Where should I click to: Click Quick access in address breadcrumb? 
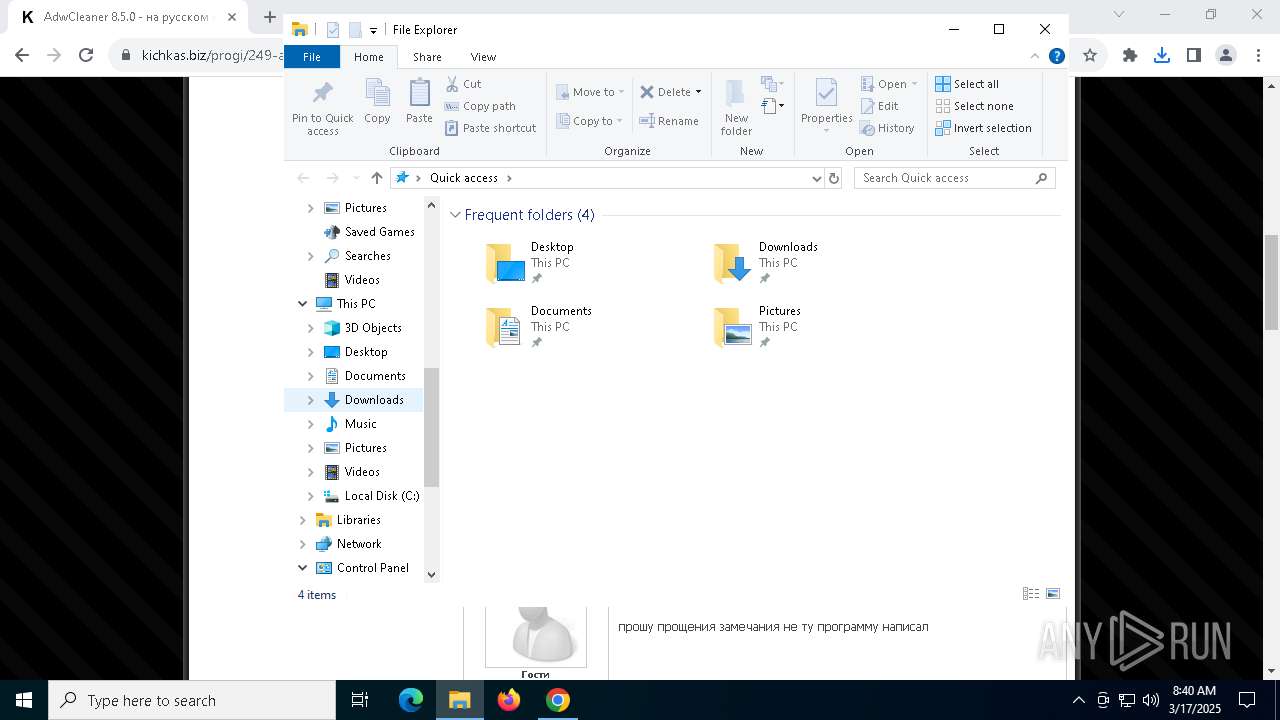[464, 178]
